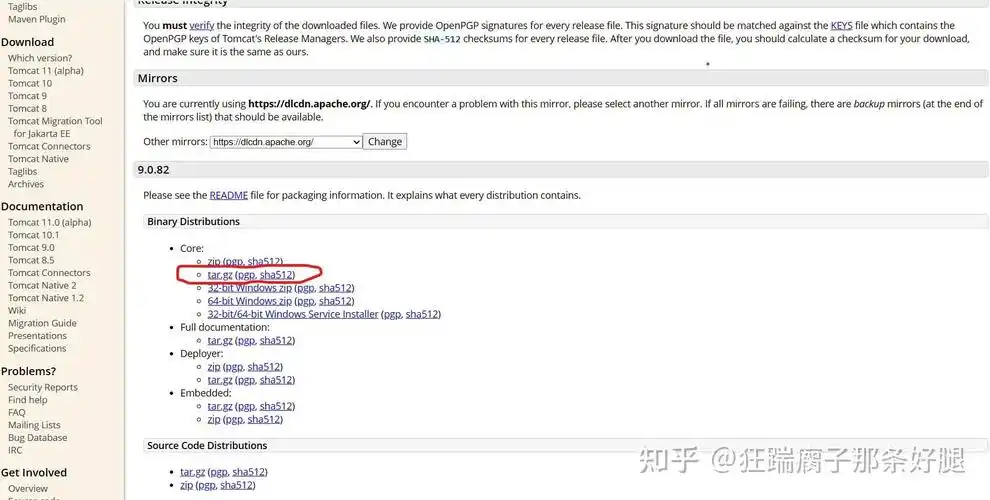
Task: Open pgp for Full documentation tar.gz
Action: point(246,340)
